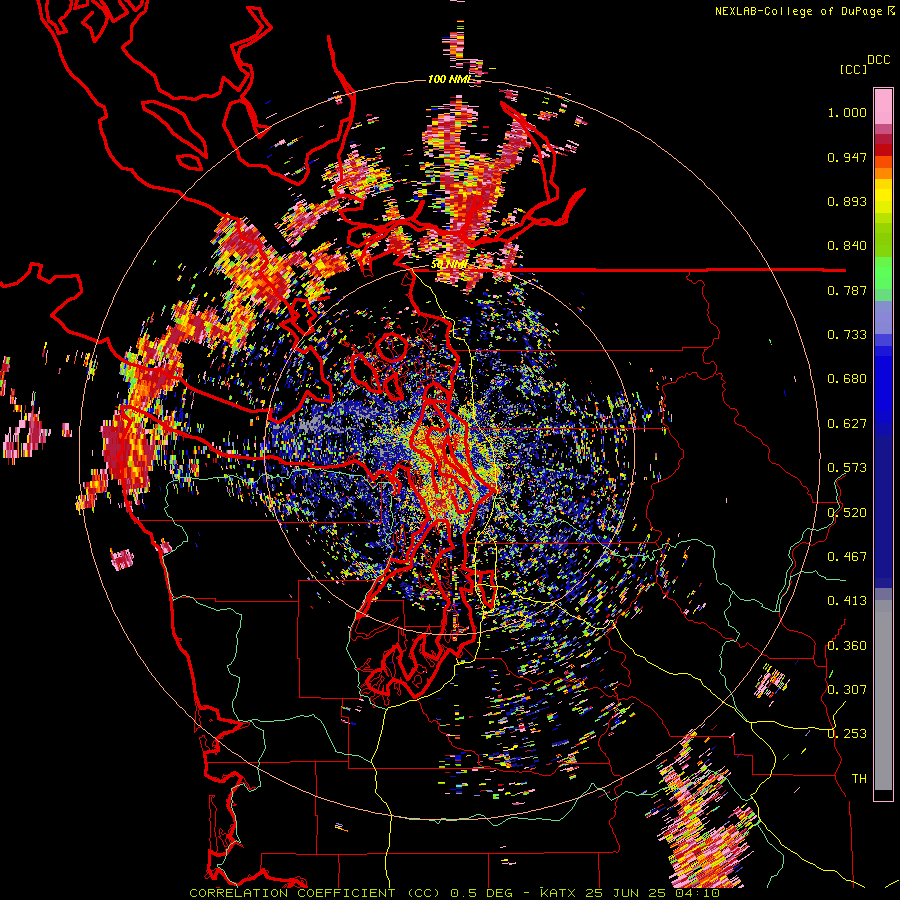This screenshot has width=900, height=900.
Task: Pick the bright green color bar segment
Action: click(883, 273)
